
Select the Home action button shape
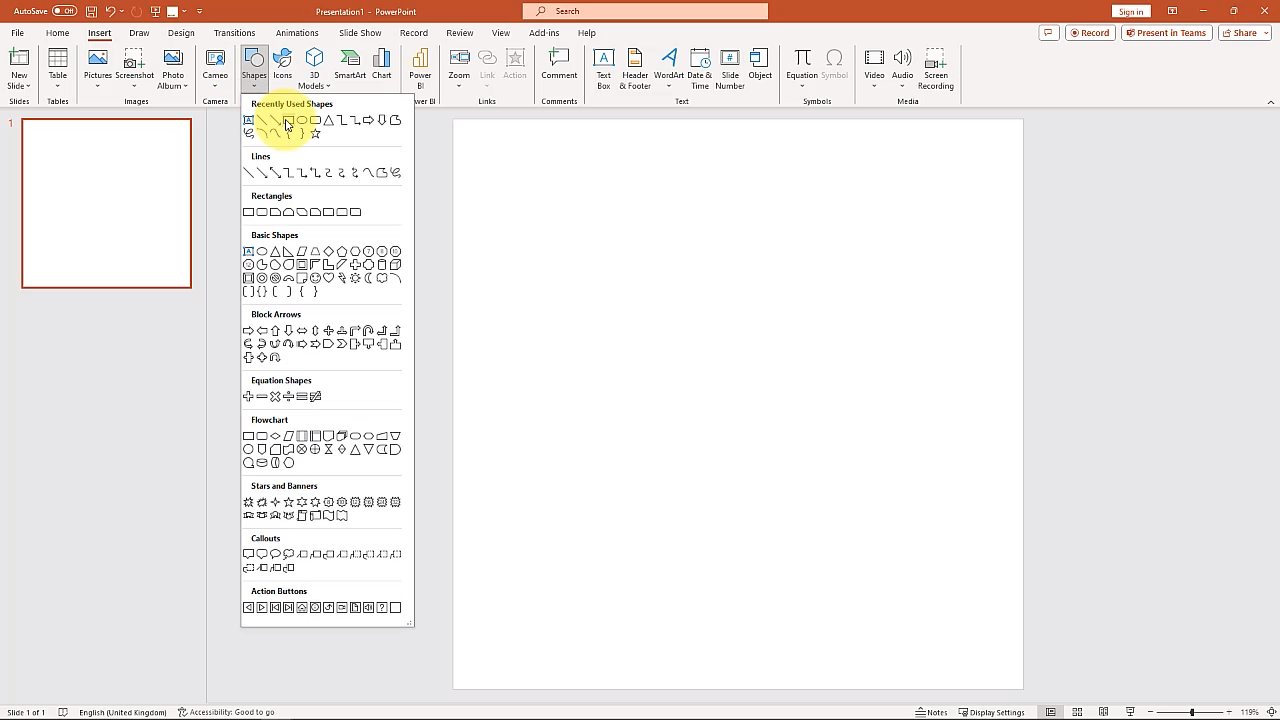click(x=302, y=607)
